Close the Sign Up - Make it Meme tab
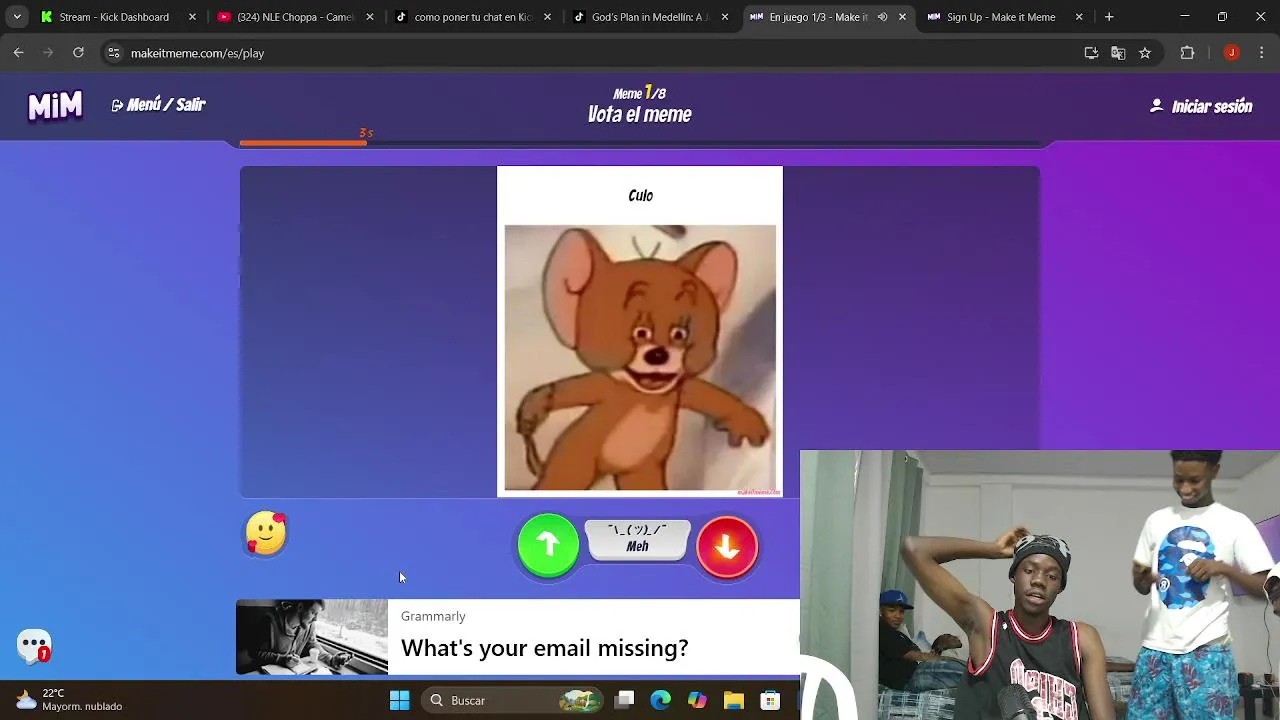1280x720 pixels. tap(1079, 17)
